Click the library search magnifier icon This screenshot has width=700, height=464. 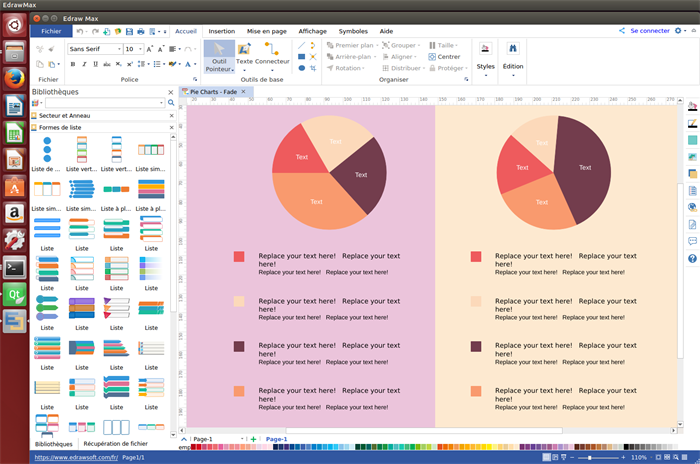pos(171,103)
